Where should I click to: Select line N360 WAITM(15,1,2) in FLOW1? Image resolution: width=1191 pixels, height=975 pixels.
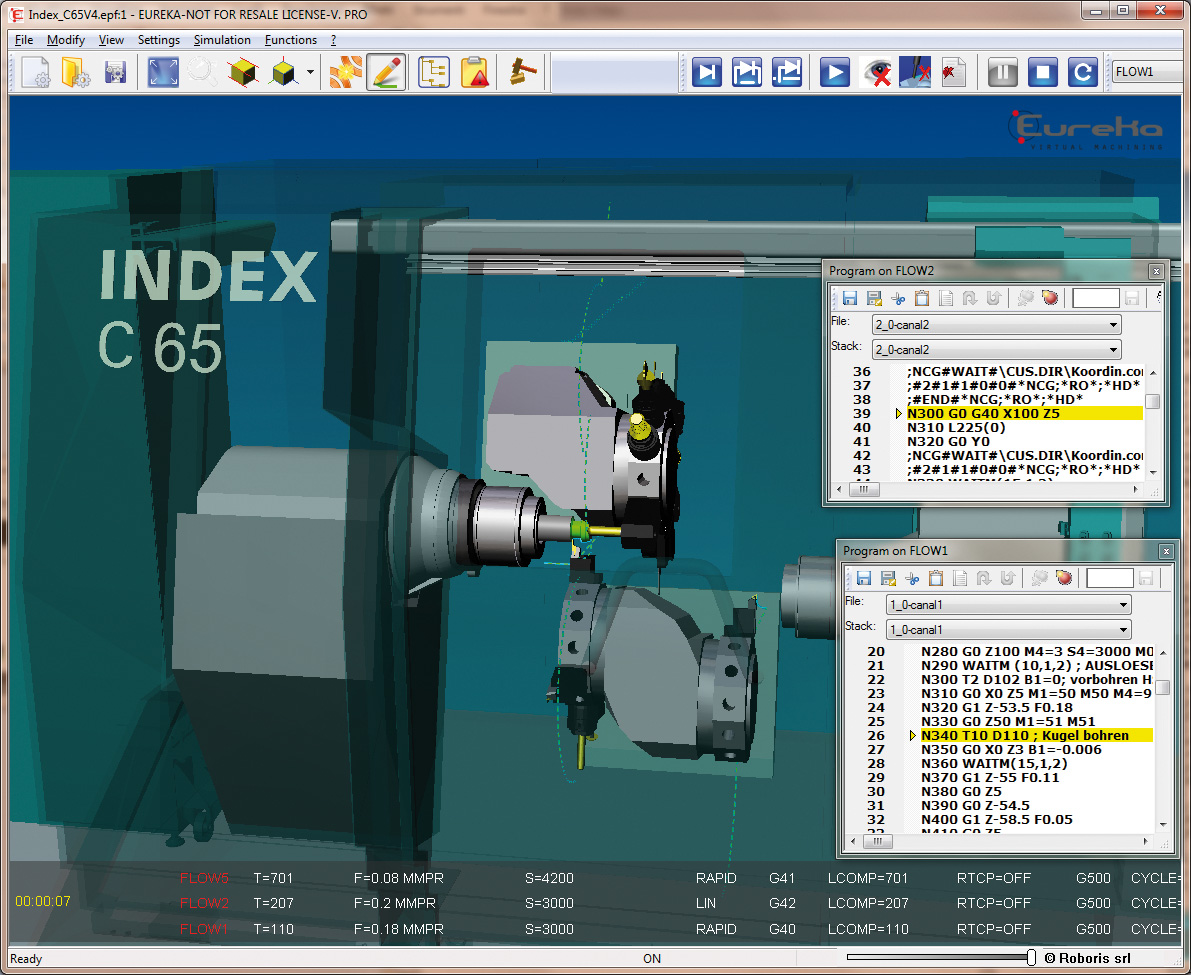pos(994,763)
